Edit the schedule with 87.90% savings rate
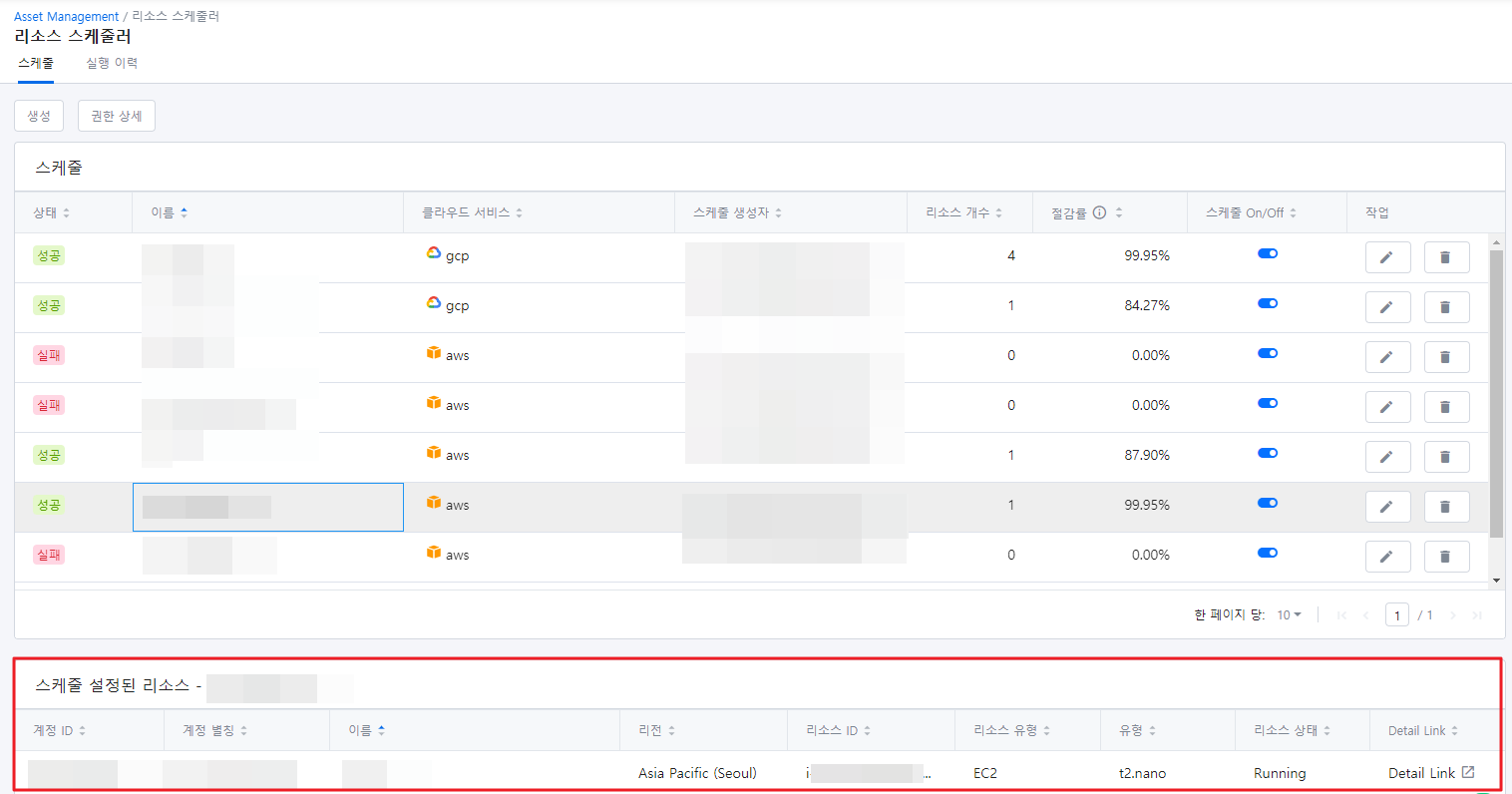 (1387, 457)
